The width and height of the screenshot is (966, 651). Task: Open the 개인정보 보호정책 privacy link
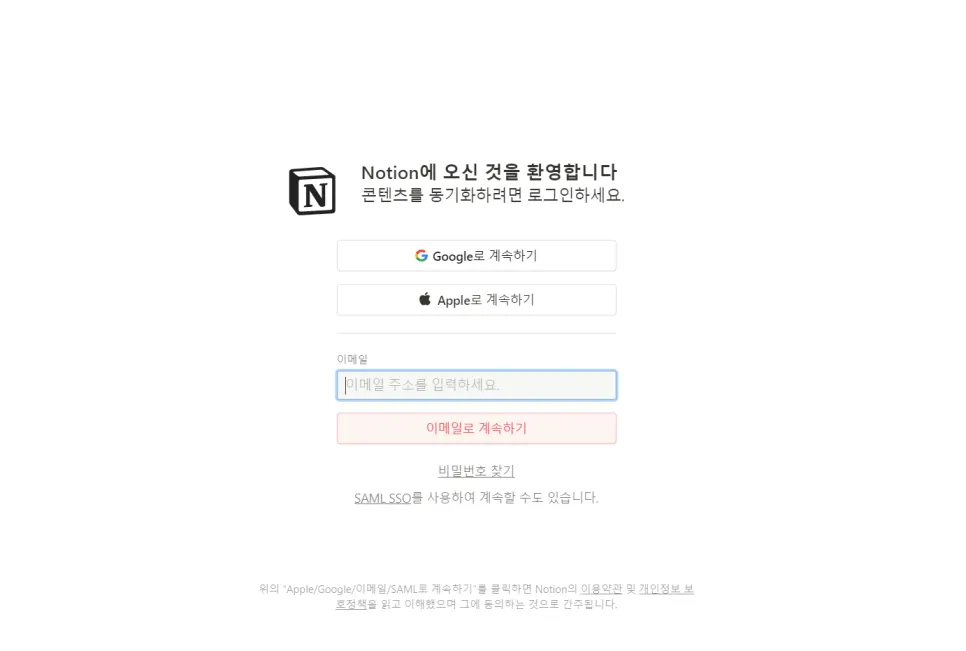click(666, 589)
